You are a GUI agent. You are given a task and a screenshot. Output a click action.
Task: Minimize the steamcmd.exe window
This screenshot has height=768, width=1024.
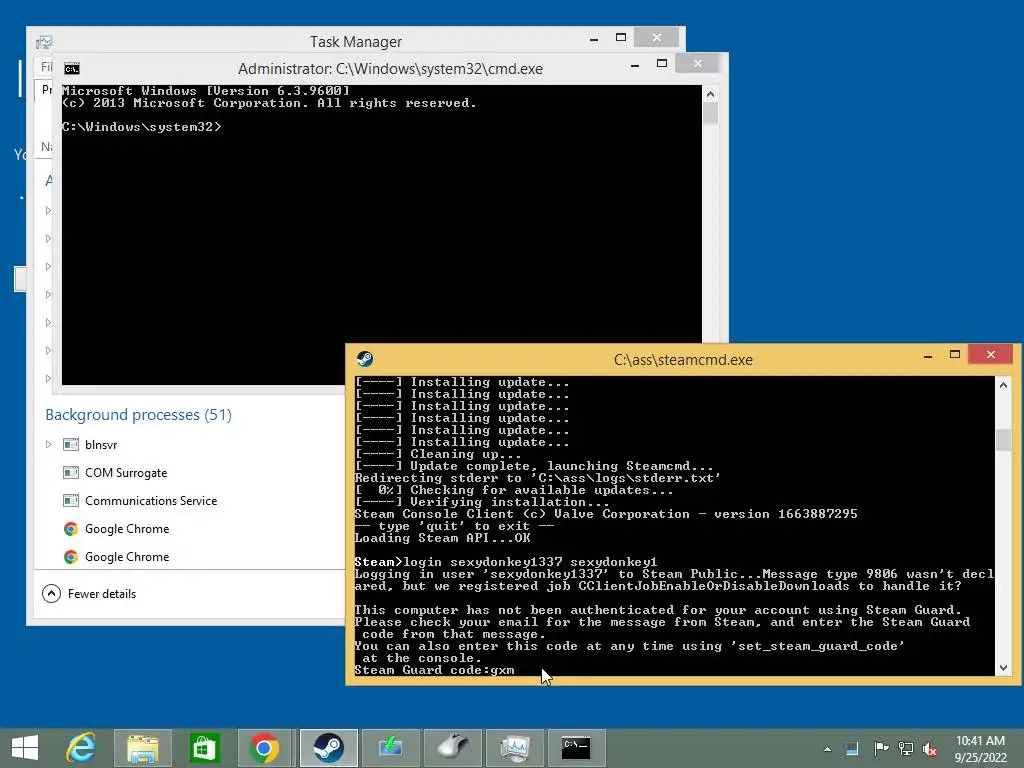tap(927, 356)
